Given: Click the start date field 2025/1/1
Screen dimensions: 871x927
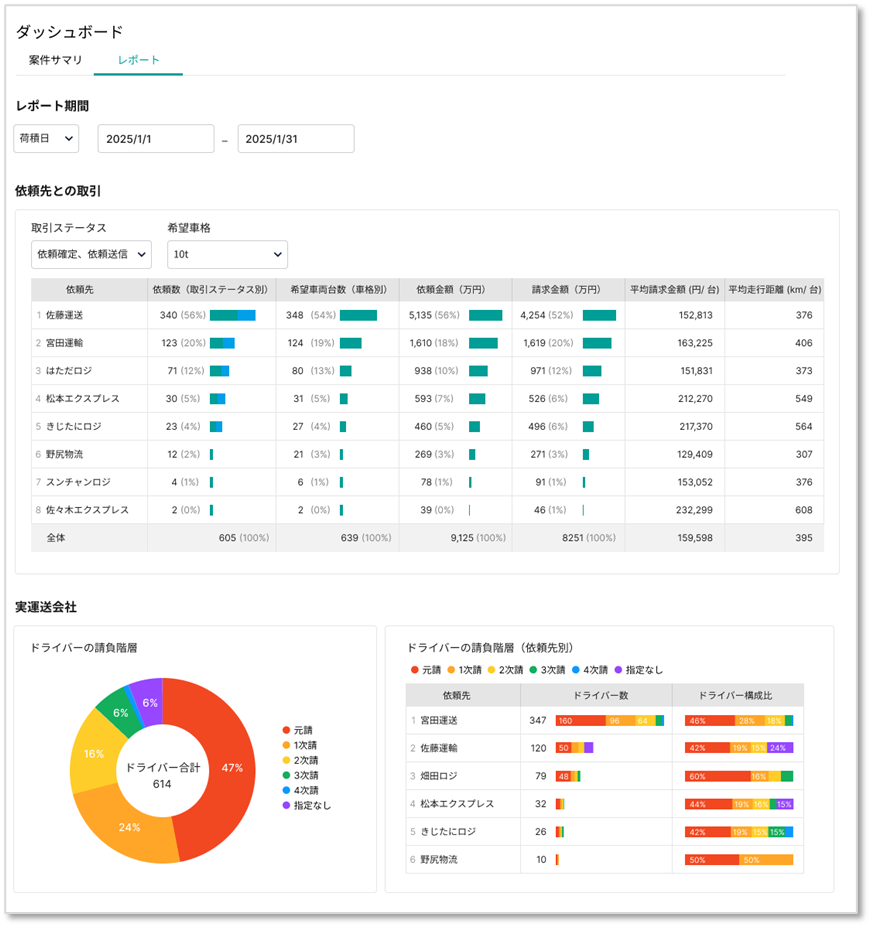Looking at the screenshot, I should click(155, 139).
